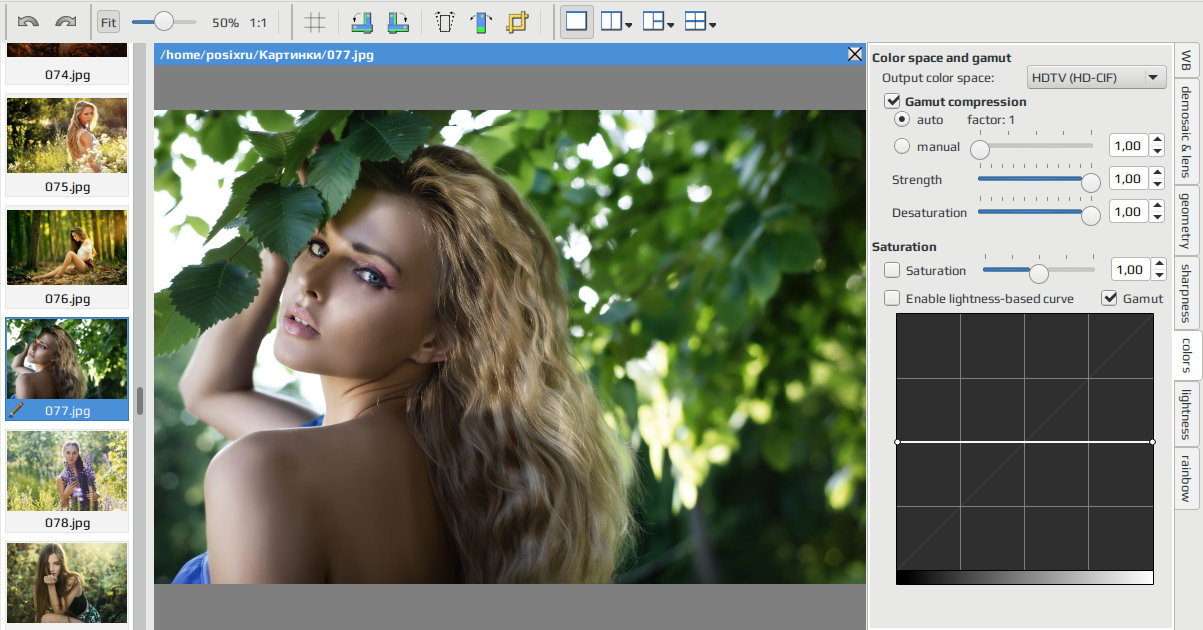Click pencil edit icon on 077.jpg thumbnail
This screenshot has height=630, width=1203.
16,409
